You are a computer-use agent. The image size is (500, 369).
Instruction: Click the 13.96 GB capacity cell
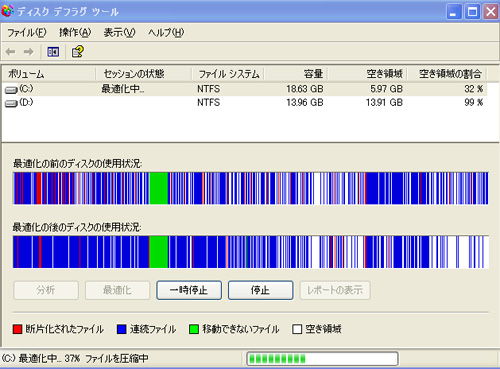305,102
